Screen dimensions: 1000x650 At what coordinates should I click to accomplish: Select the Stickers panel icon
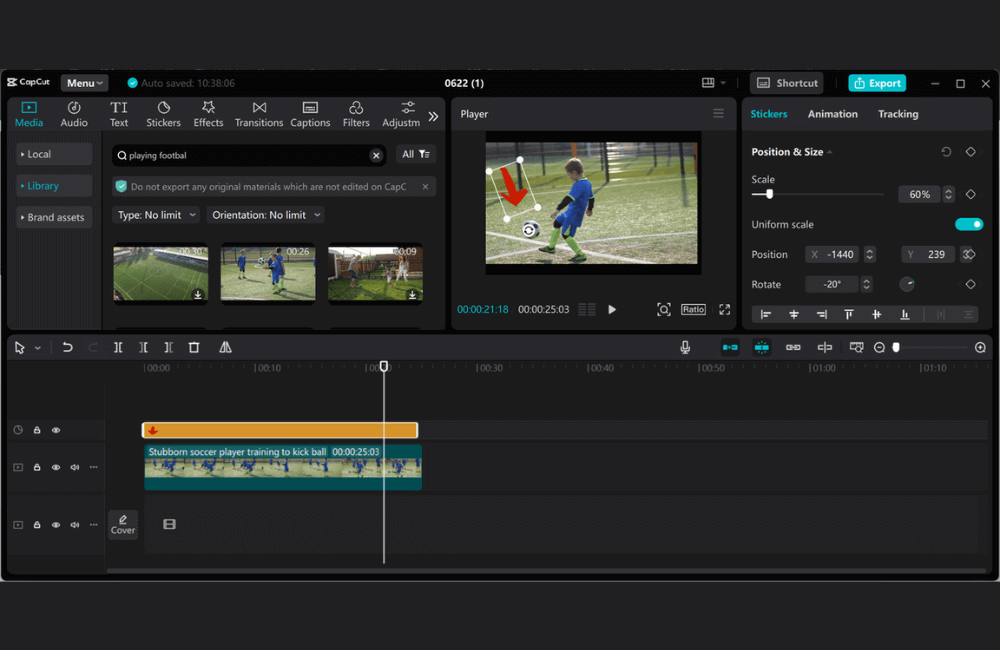coord(163,113)
